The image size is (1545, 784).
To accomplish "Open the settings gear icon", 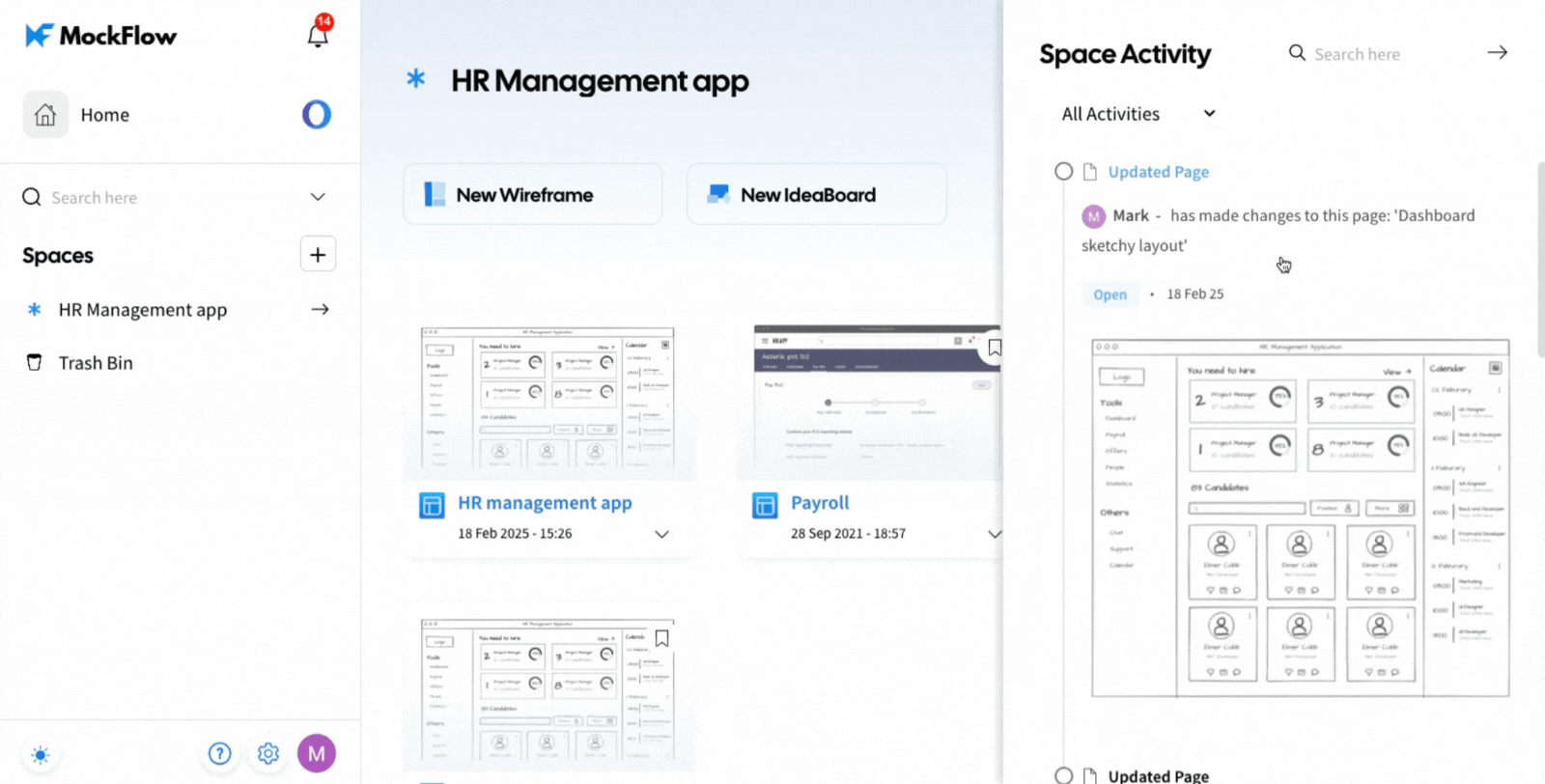I will [x=268, y=753].
